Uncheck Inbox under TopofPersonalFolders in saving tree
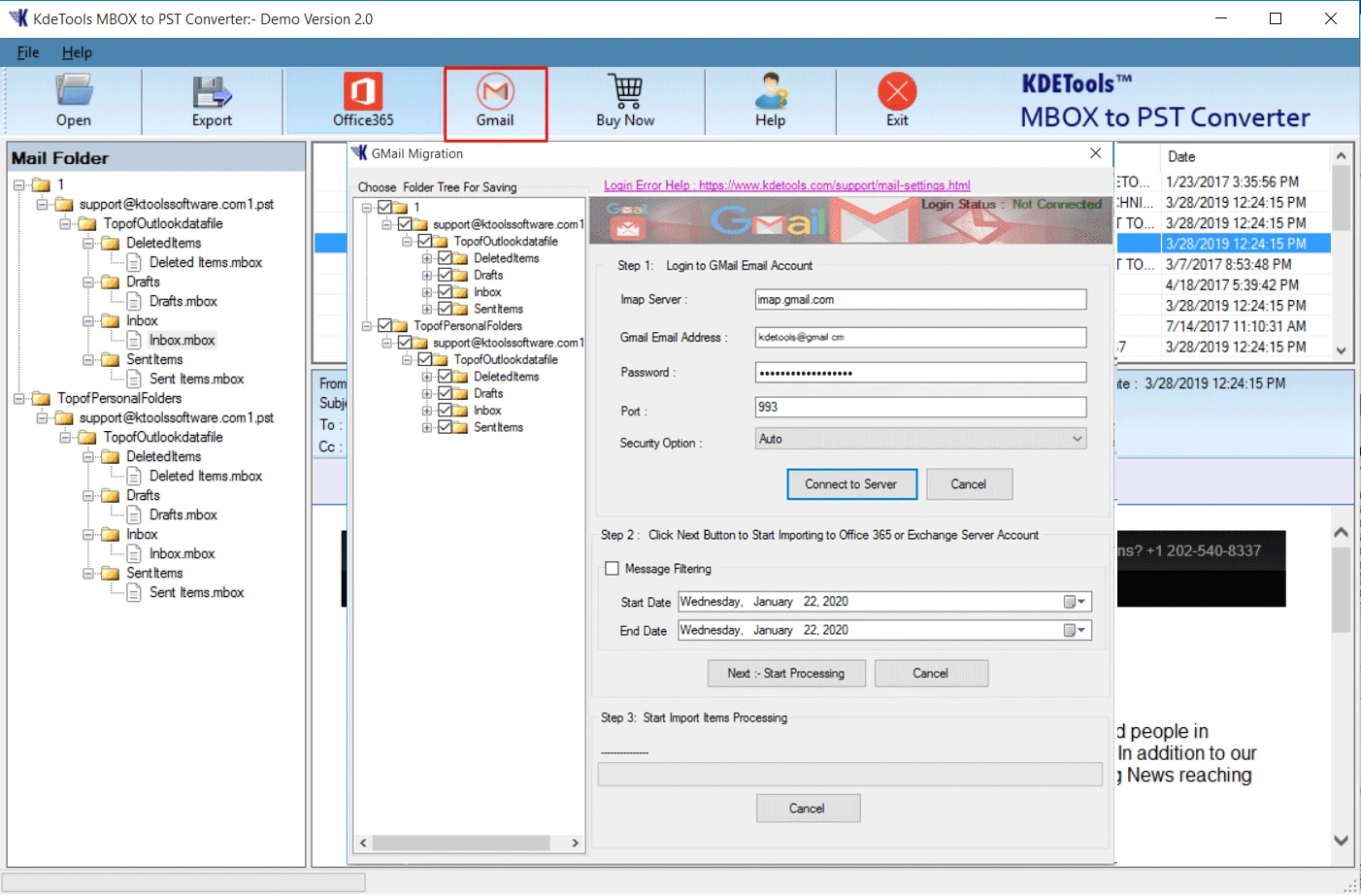The image size is (1361, 896). point(446,411)
